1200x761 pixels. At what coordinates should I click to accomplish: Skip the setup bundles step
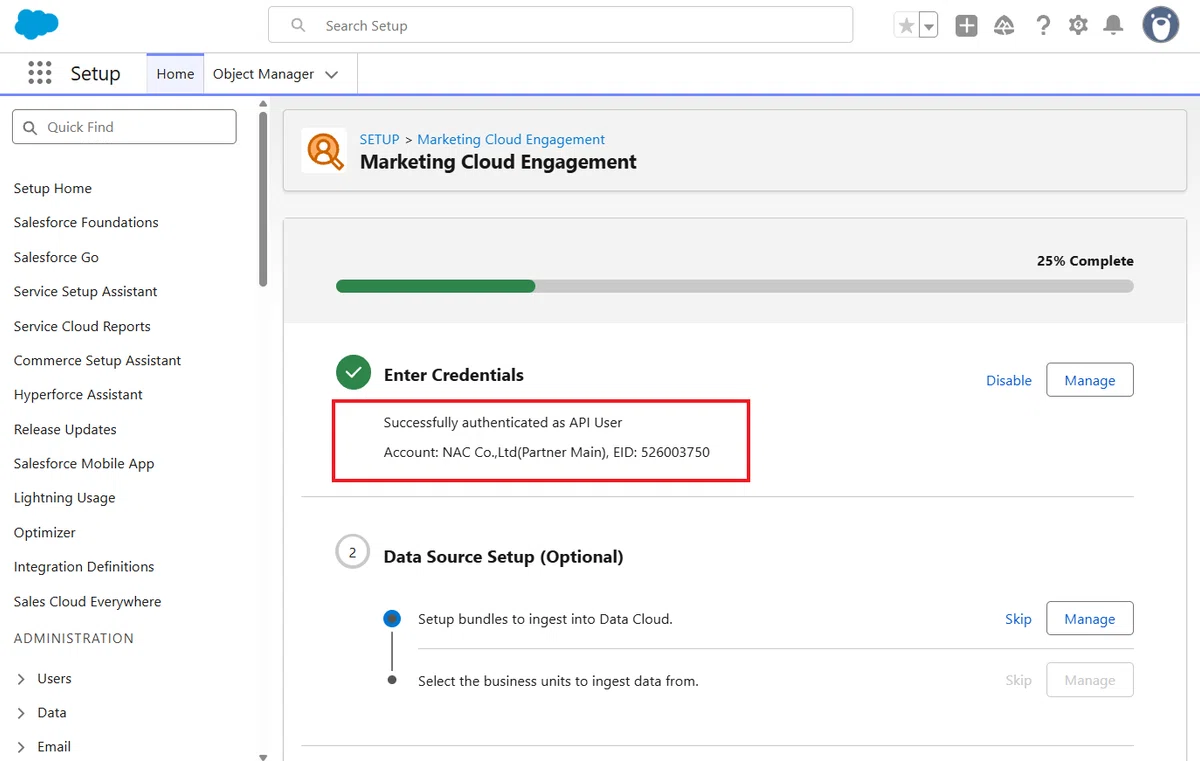tap(1018, 619)
